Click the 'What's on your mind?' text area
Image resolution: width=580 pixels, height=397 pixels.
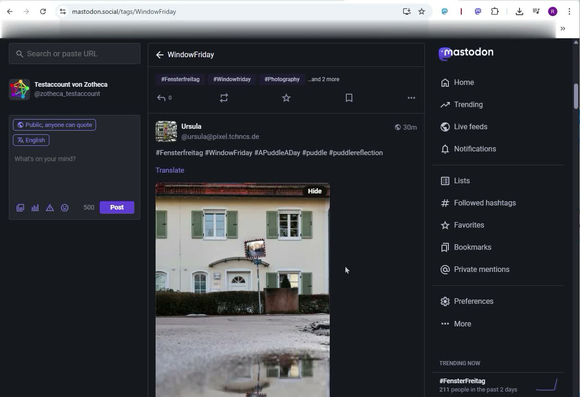click(x=74, y=174)
